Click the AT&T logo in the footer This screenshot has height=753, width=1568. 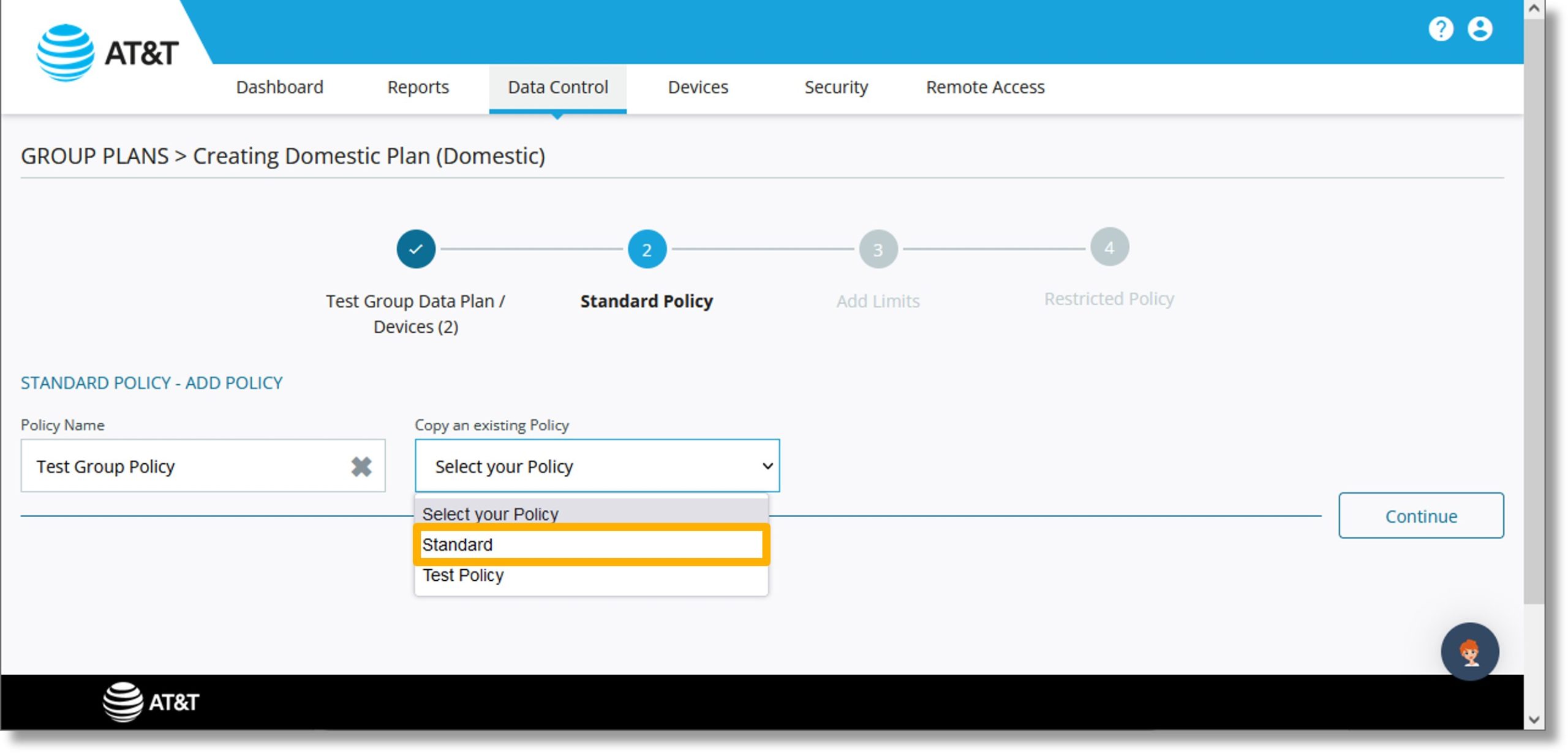[151, 702]
